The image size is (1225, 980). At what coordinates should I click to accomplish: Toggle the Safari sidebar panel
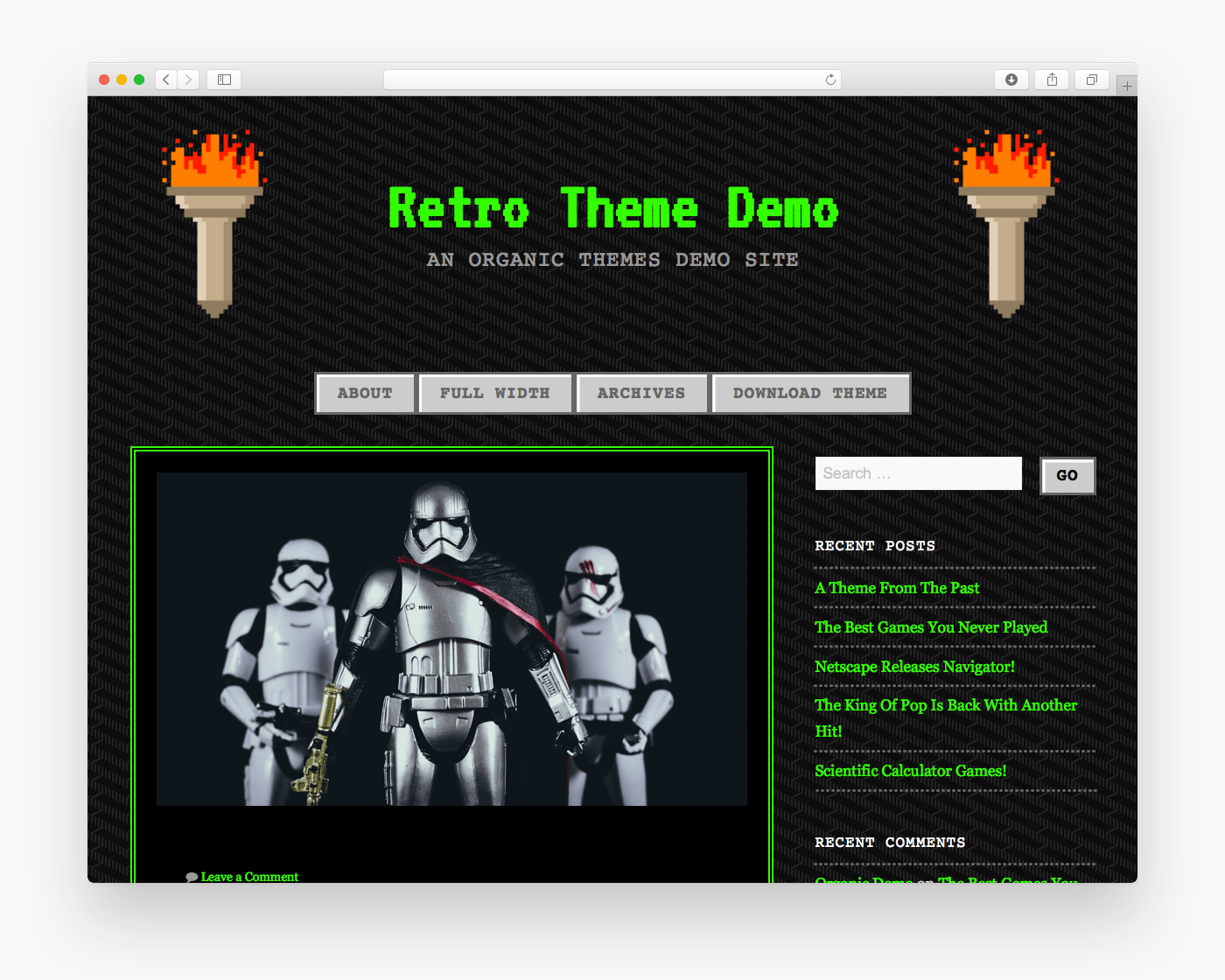pos(223,79)
